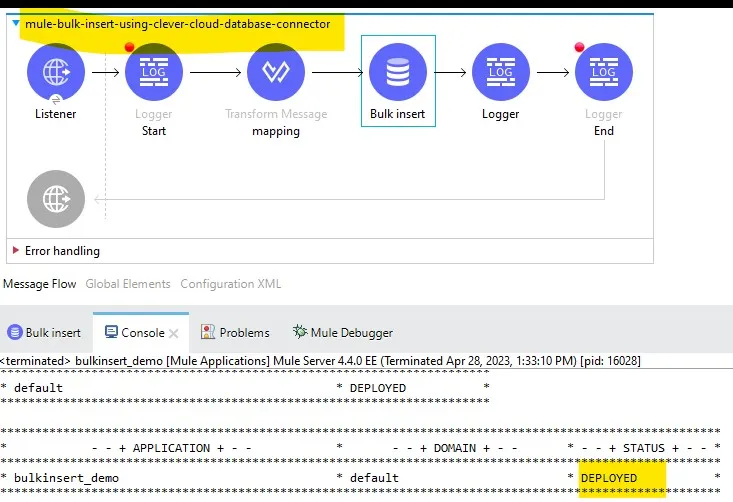Switch to Global Elements view
733x502 pixels.
tap(128, 284)
